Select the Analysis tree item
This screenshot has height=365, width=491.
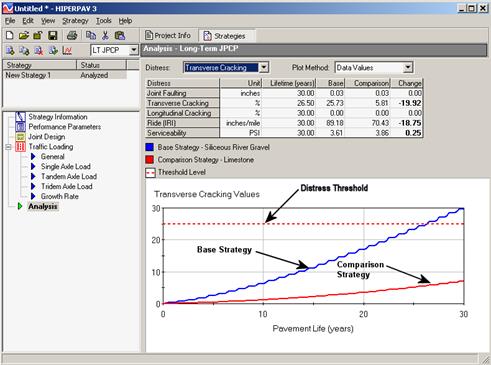[x=43, y=206]
